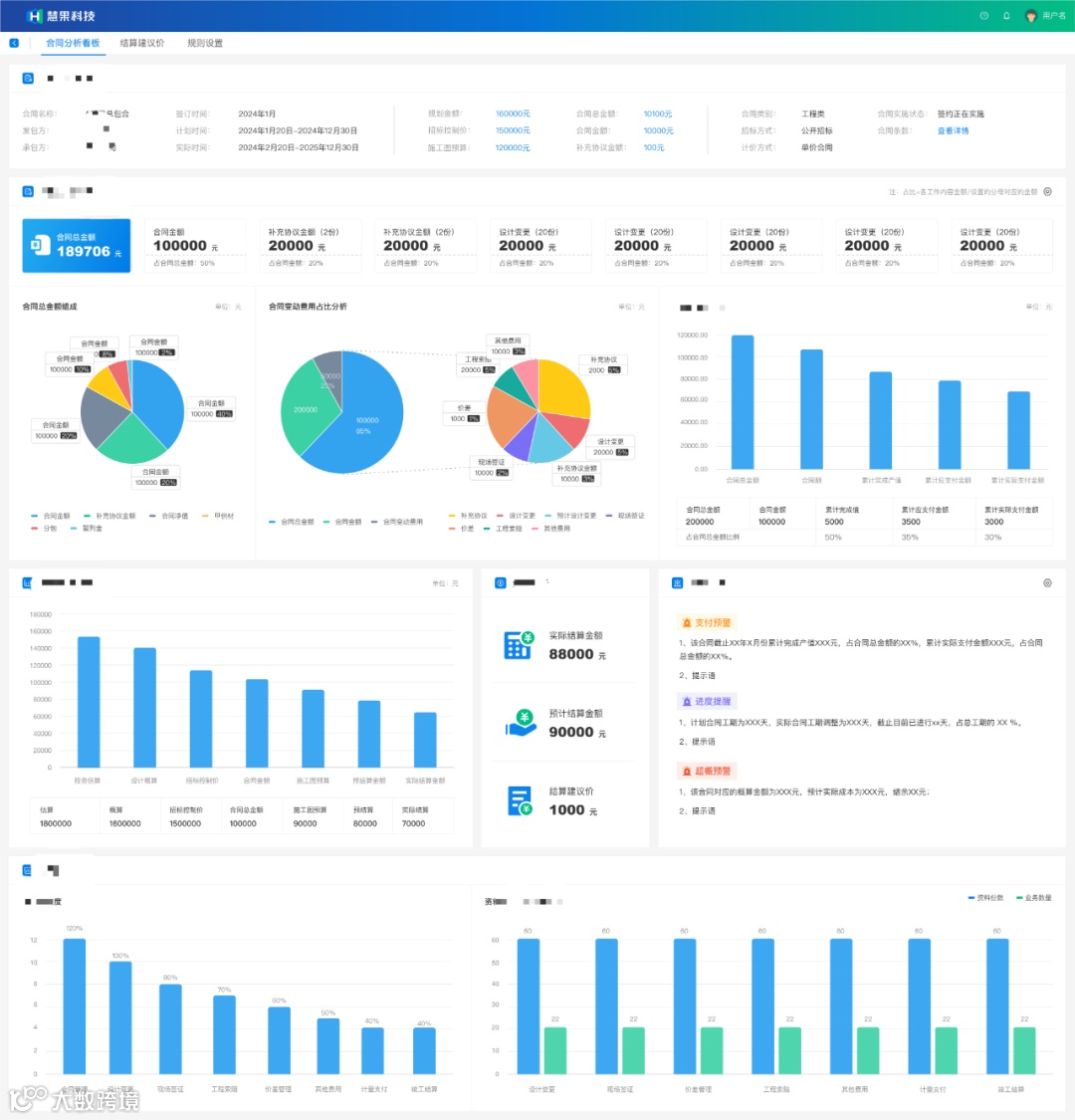Toggle the 资料份数 legend entry

point(985,898)
